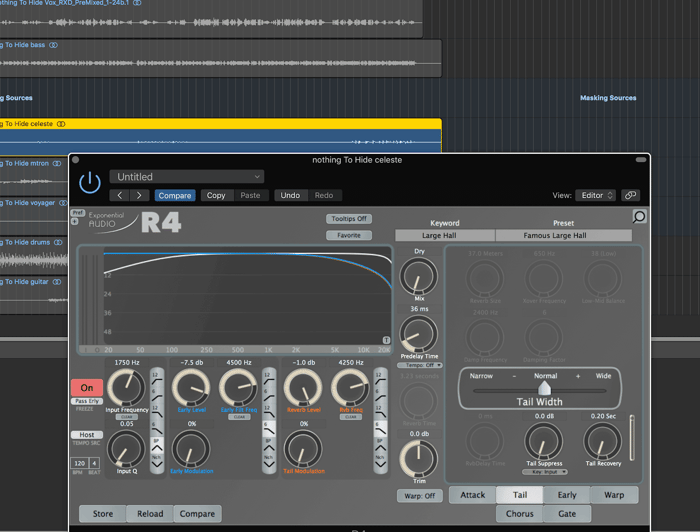Image resolution: width=700 pixels, height=532 pixels.
Task: Open the Tempo: Off dropdown
Action: pos(420,365)
